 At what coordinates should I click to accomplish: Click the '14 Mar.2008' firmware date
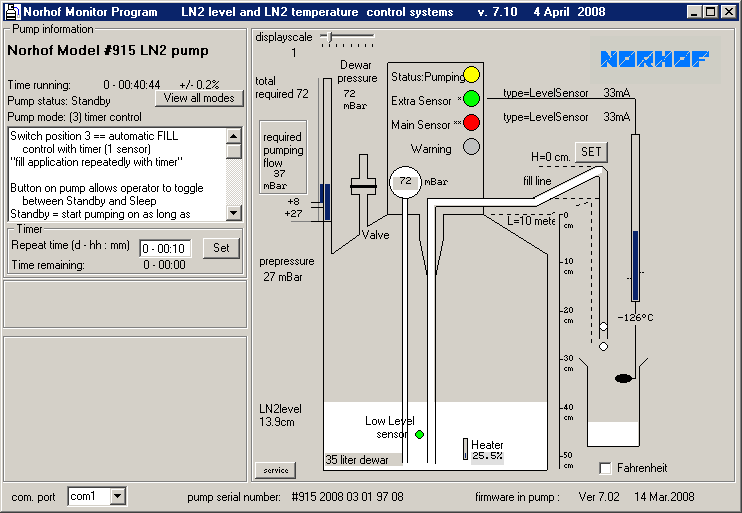click(664, 497)
